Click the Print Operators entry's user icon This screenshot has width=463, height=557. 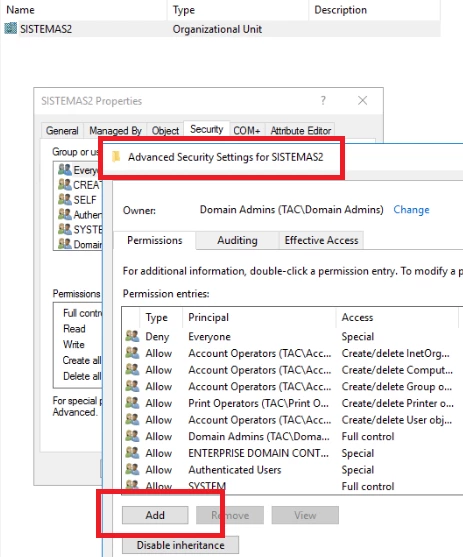point(132,403)
